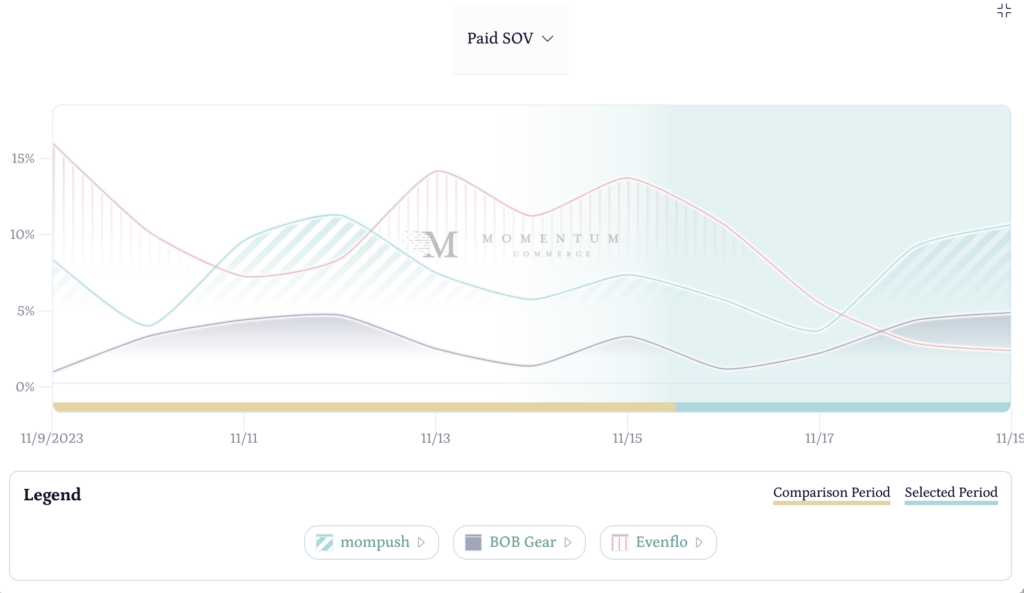Toggle the BOB Gear series label
Screen dimensions: 1024x593
tap(522, 542)
